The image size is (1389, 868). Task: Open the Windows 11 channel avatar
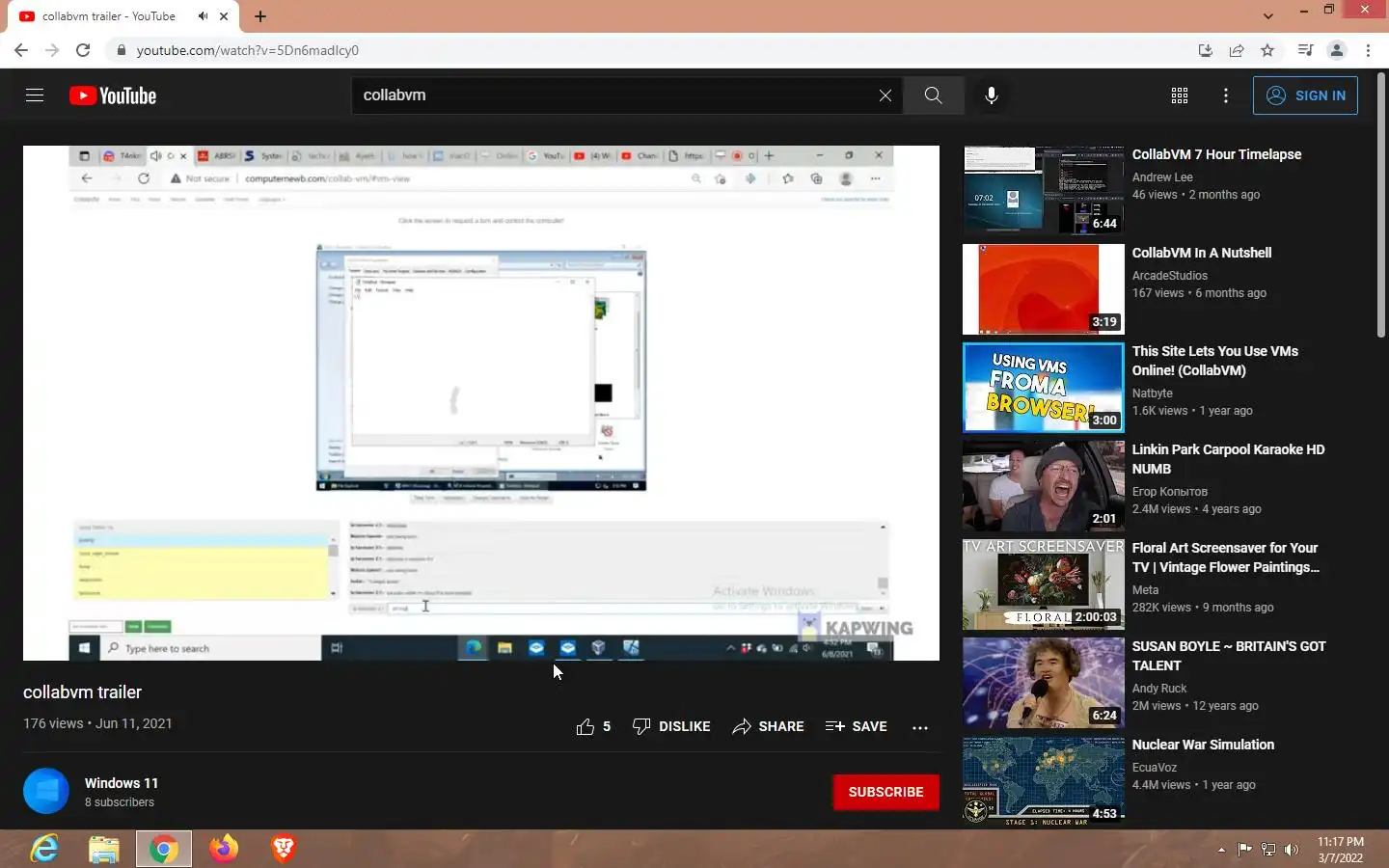point(46,792)
